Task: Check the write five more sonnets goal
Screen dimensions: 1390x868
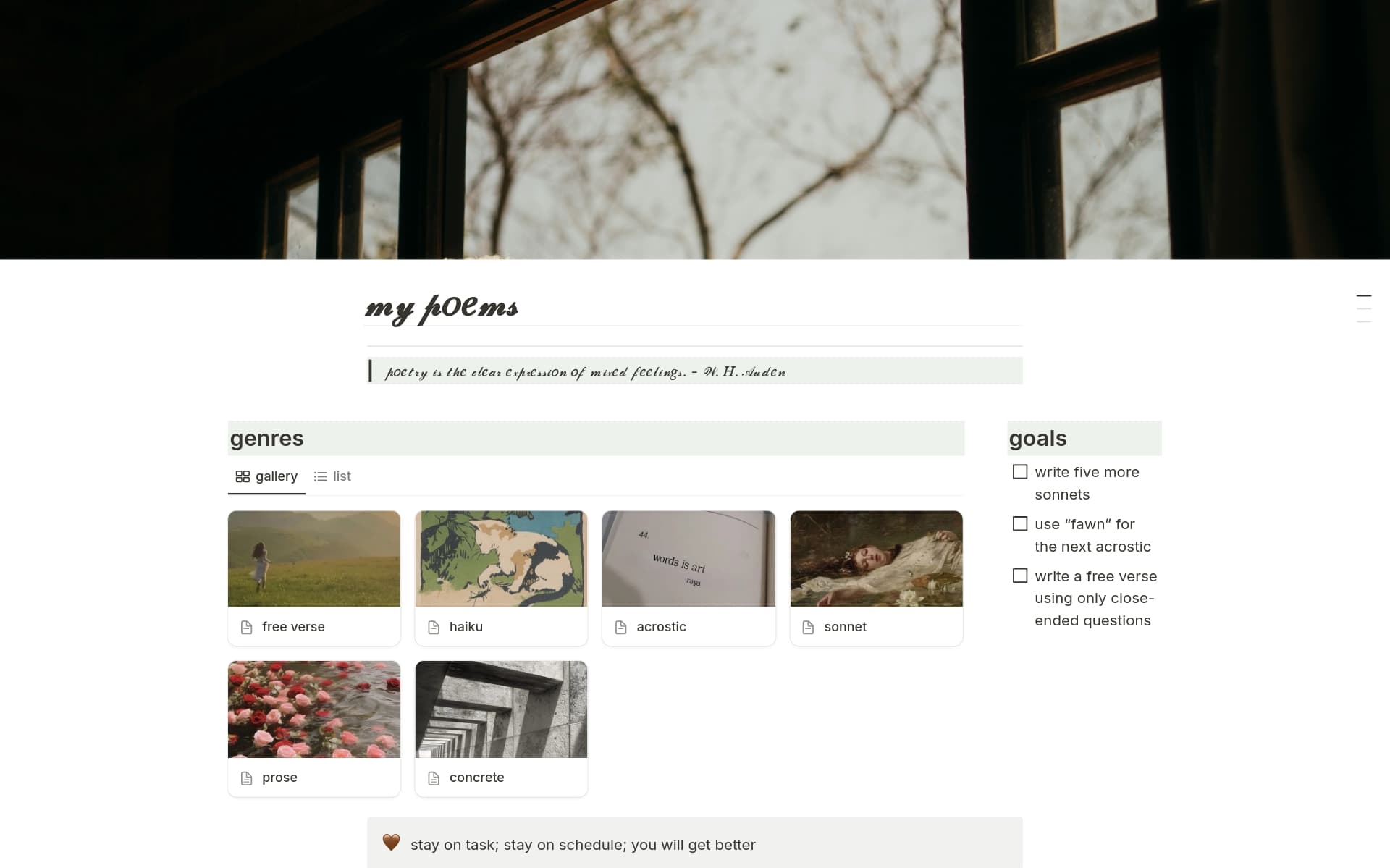Action: pyautogui.click(x=1020, y=472)
